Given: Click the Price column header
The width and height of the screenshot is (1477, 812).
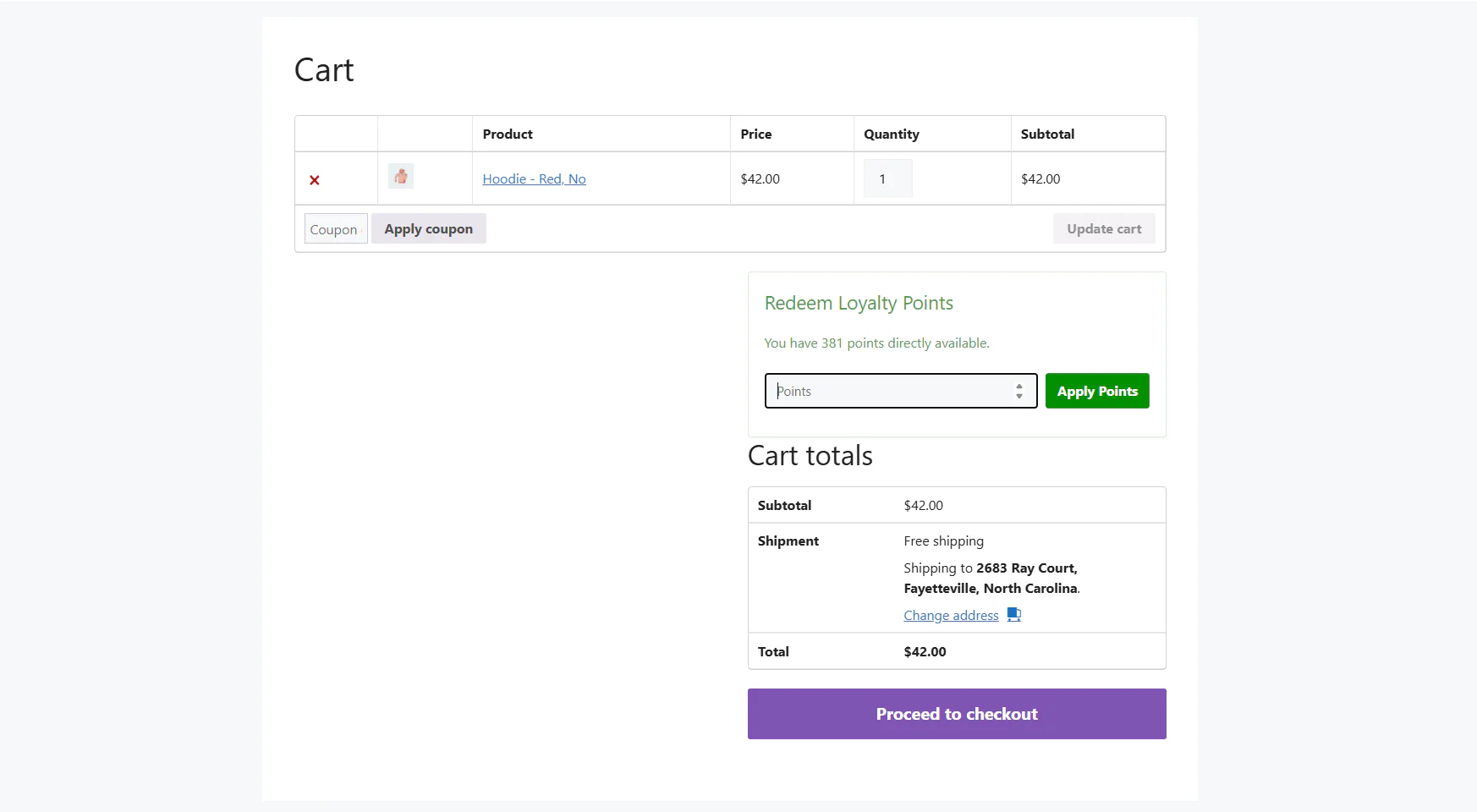Looking at the screenshot, I should [755, 134].
